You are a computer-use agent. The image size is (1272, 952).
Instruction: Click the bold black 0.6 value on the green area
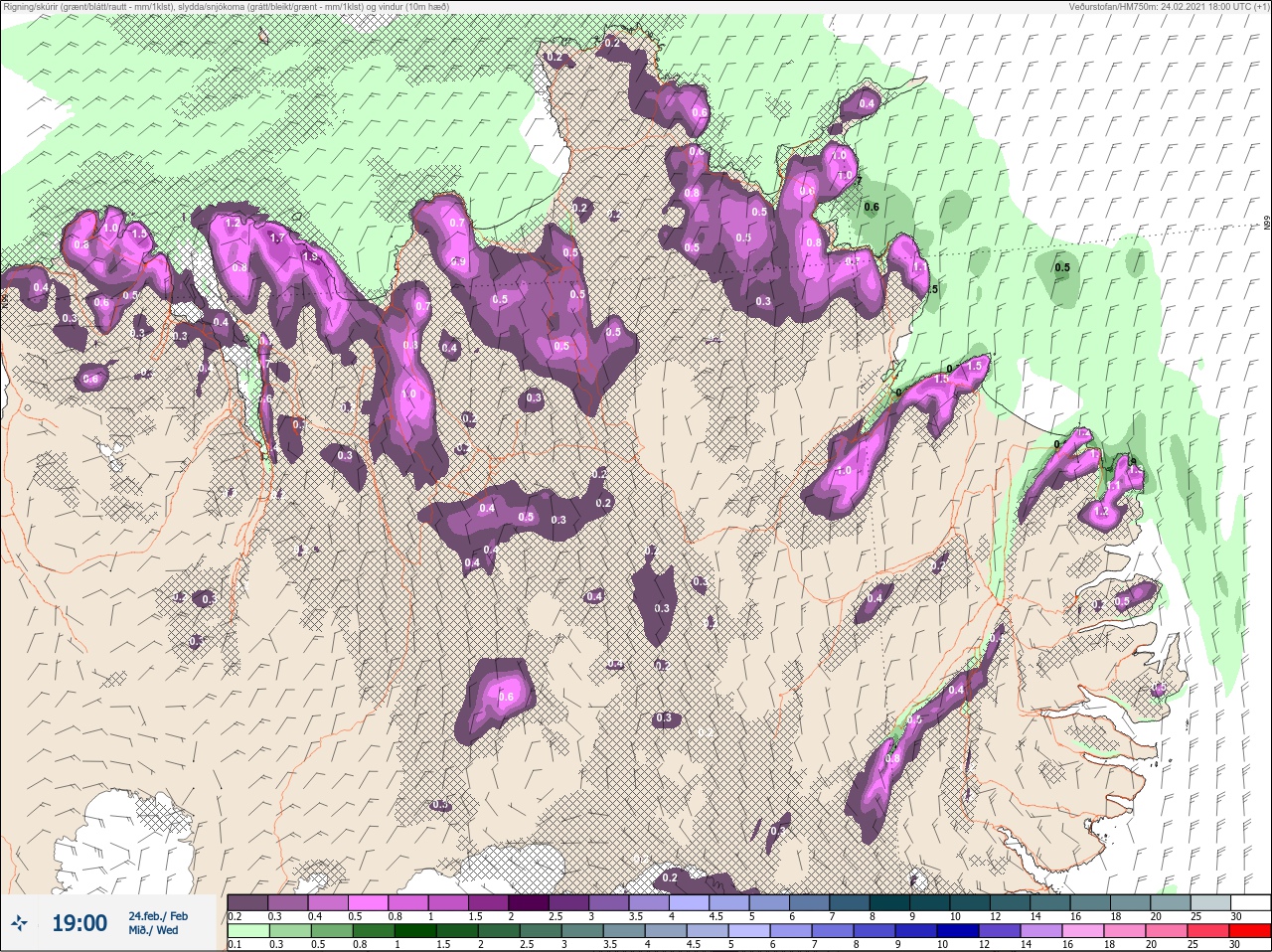872,208
